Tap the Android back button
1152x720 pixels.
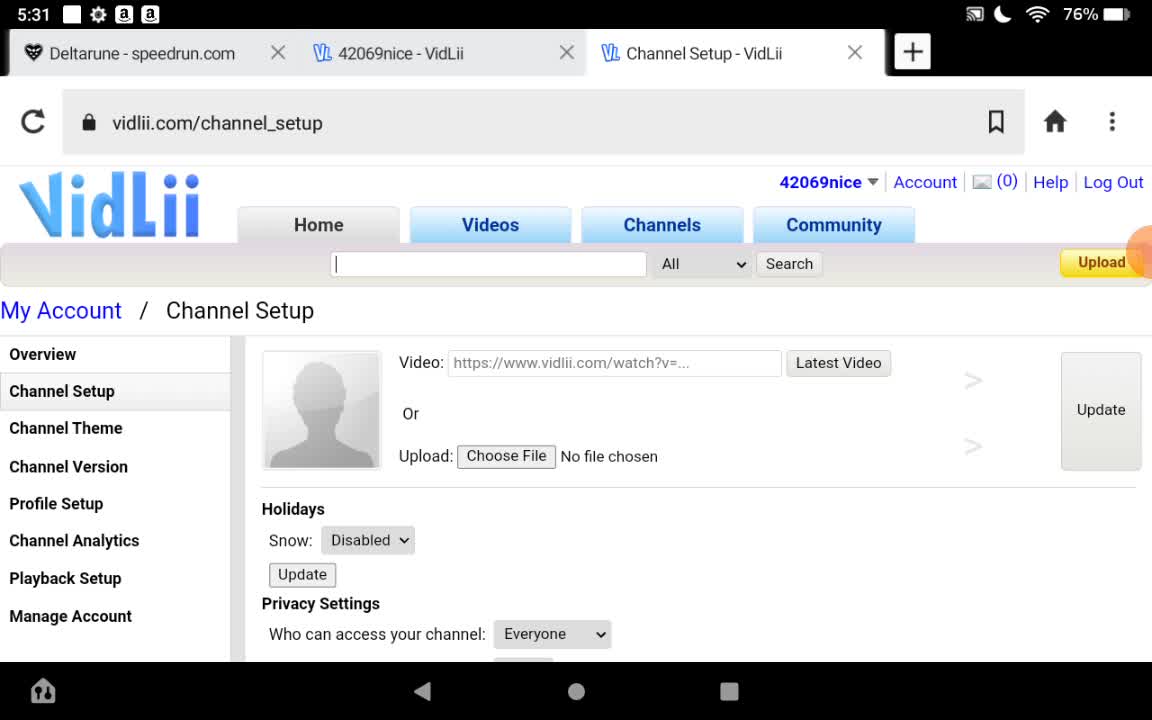[x=422, y=691]
